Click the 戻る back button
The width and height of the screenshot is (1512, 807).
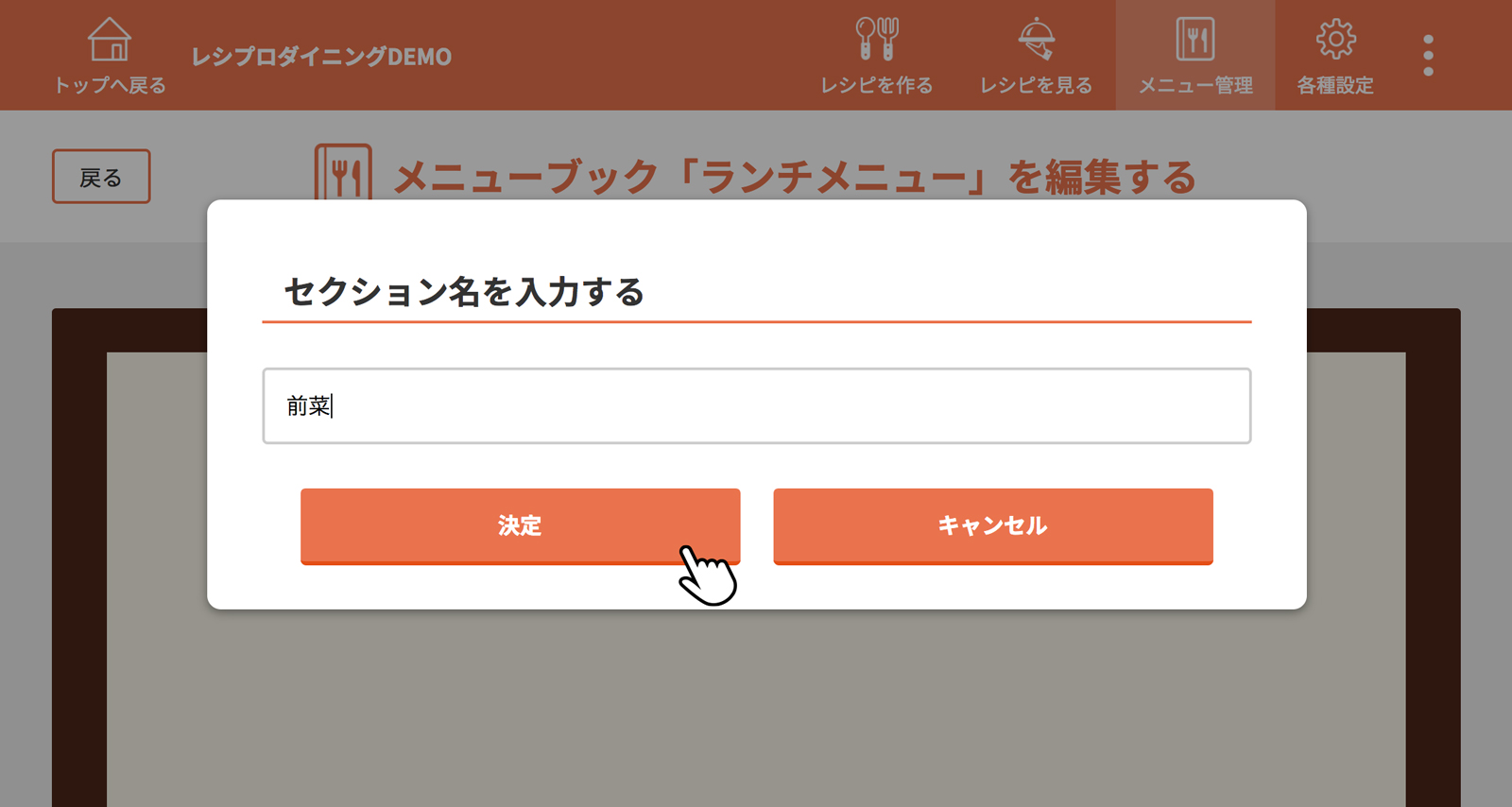click(101, 177)
